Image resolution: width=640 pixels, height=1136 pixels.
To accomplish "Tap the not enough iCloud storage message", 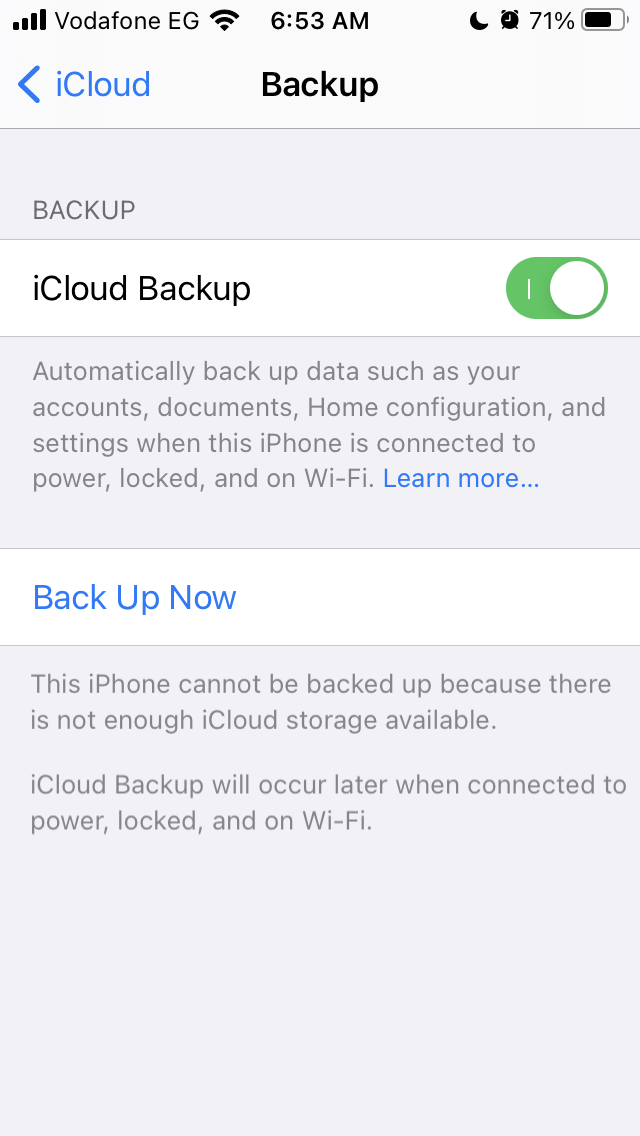I will [321, 701].
